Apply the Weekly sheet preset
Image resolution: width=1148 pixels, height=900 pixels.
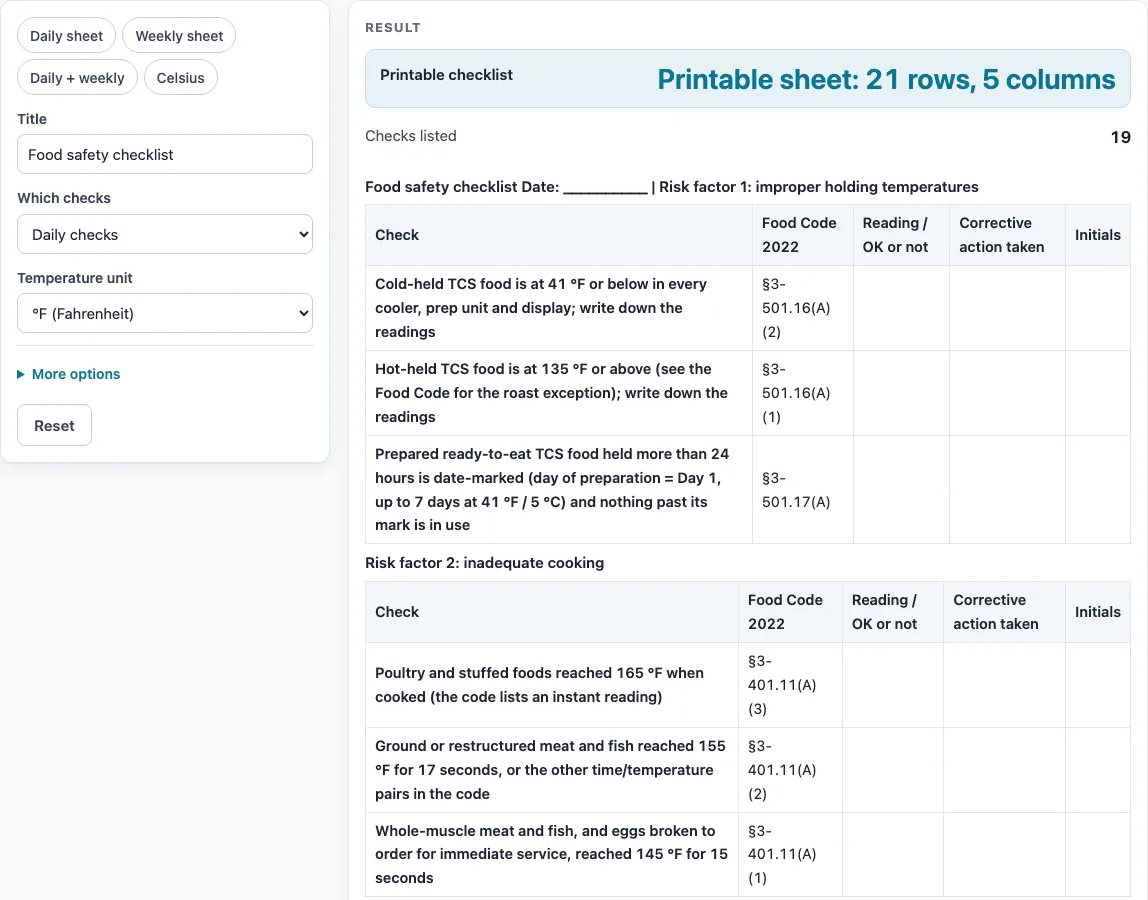[x=179, y=36]
